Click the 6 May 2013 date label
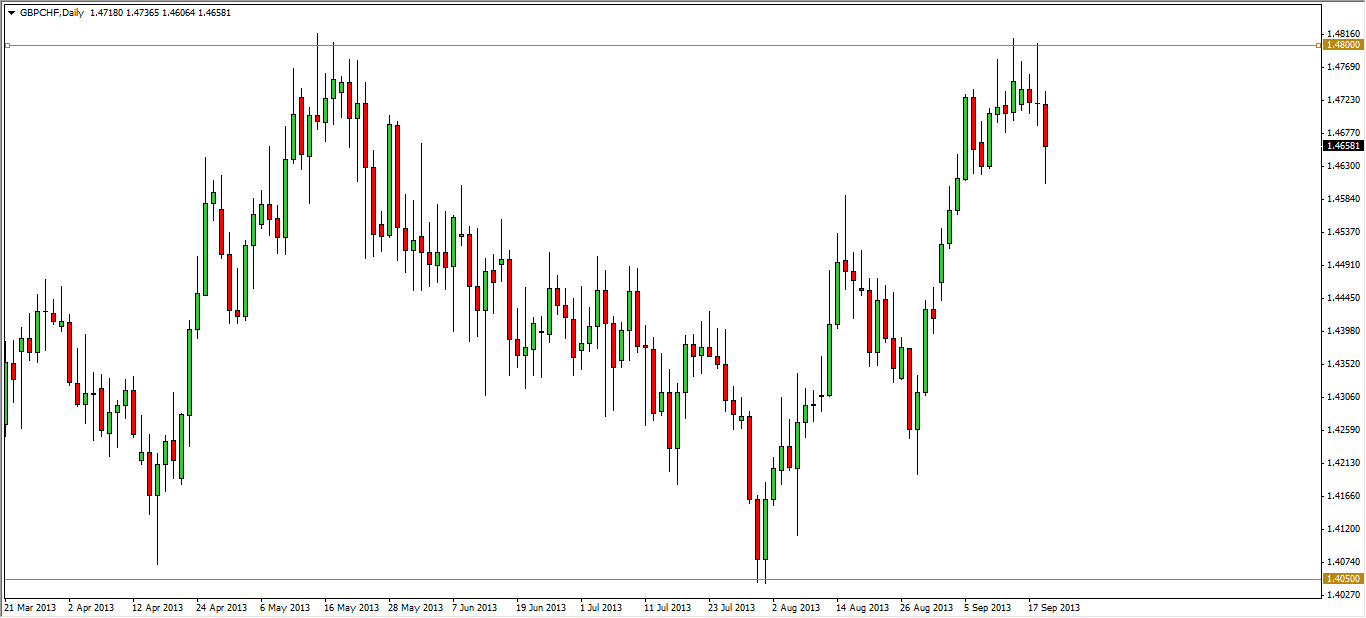 click(285, 607)
